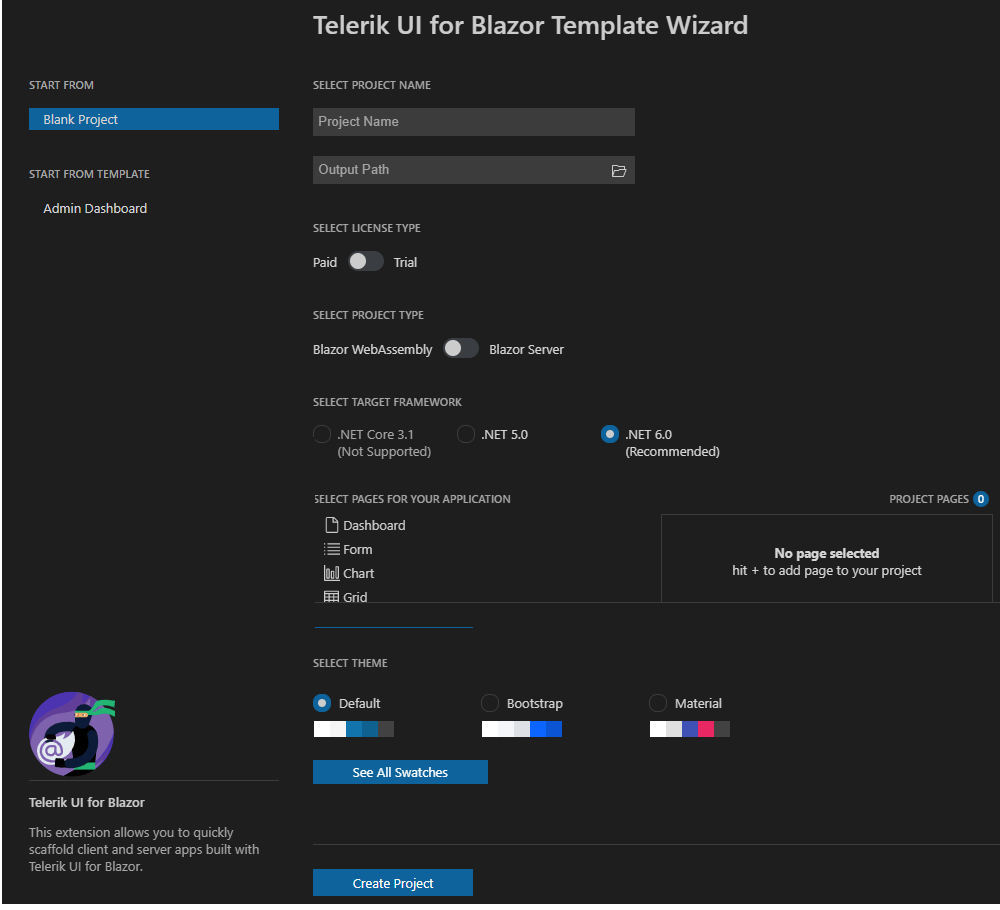Select the .NET 5.0 radio button
The width and height of the screenshot is (1000, 910).
(466, 434)
